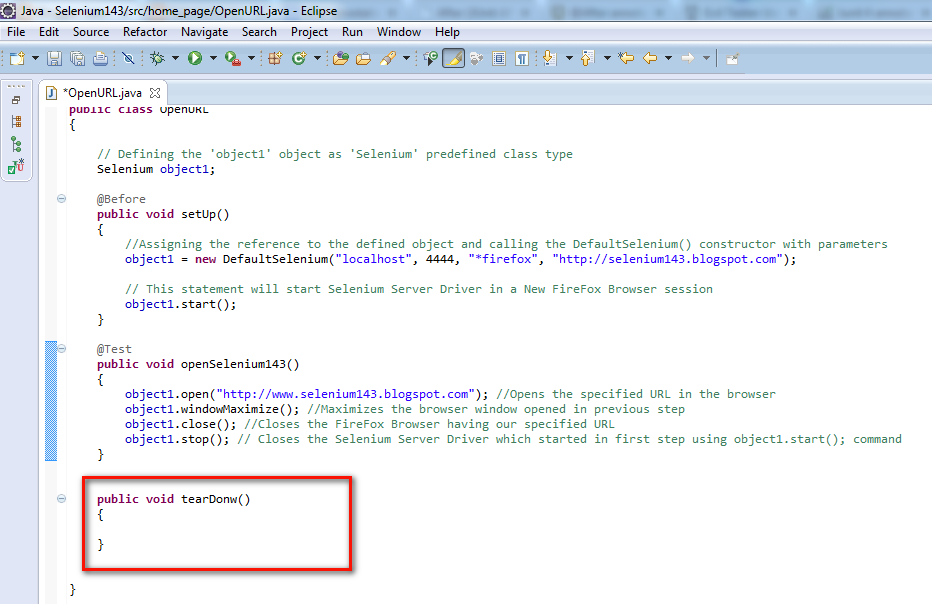This screenshot has height=604, width=932.
Task: Open the New Java Project wizard
Action: click(x=275, y=59)
